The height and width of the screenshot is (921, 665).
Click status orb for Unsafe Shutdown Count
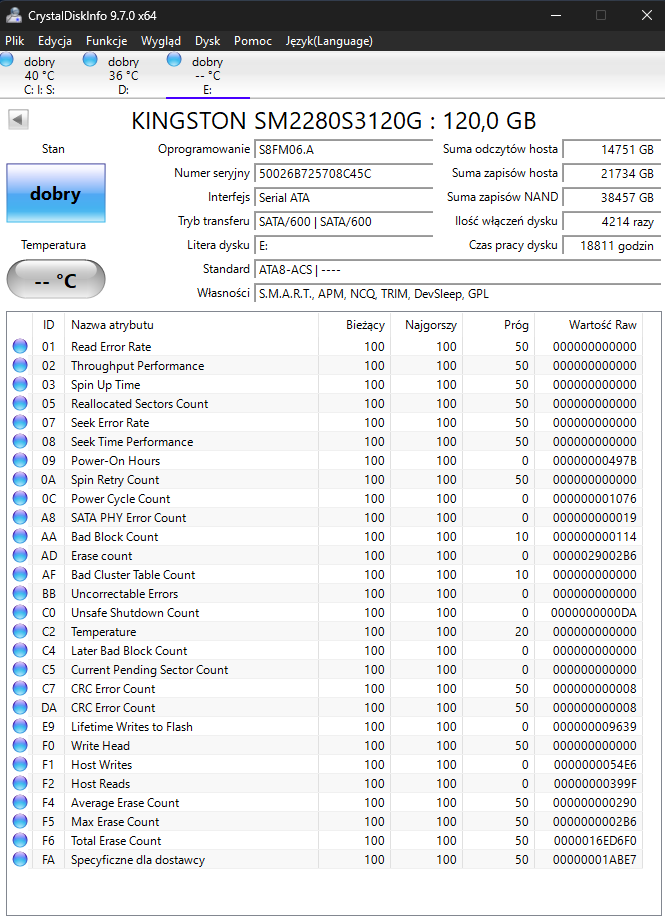pos(20,613)
